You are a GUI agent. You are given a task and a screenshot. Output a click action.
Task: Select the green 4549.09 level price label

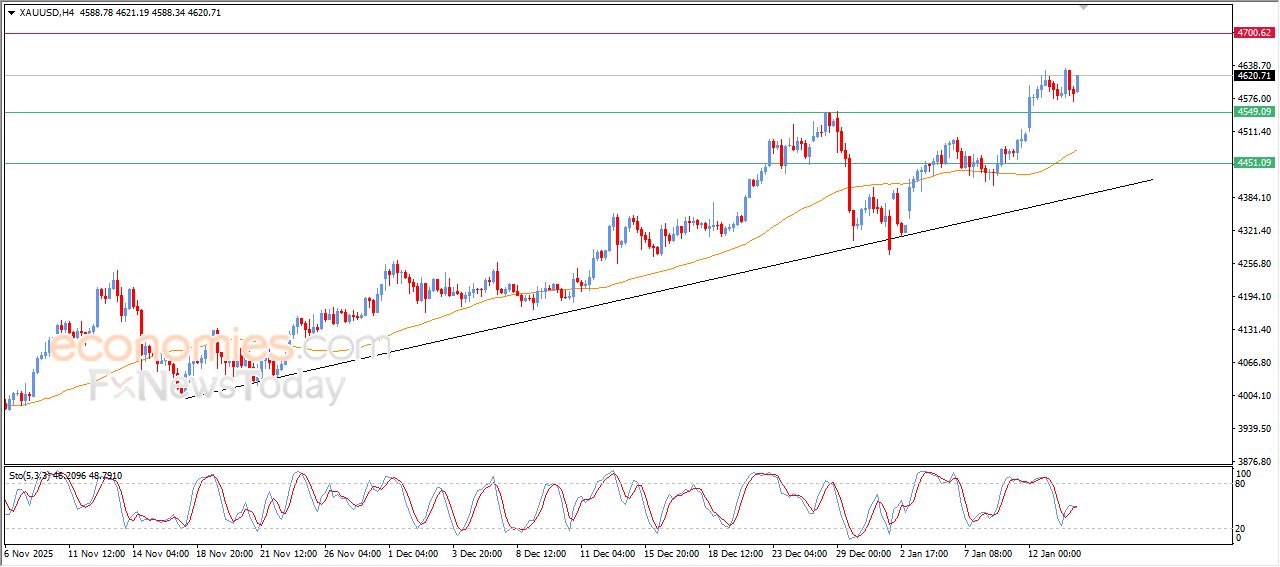coord(1254,112)
